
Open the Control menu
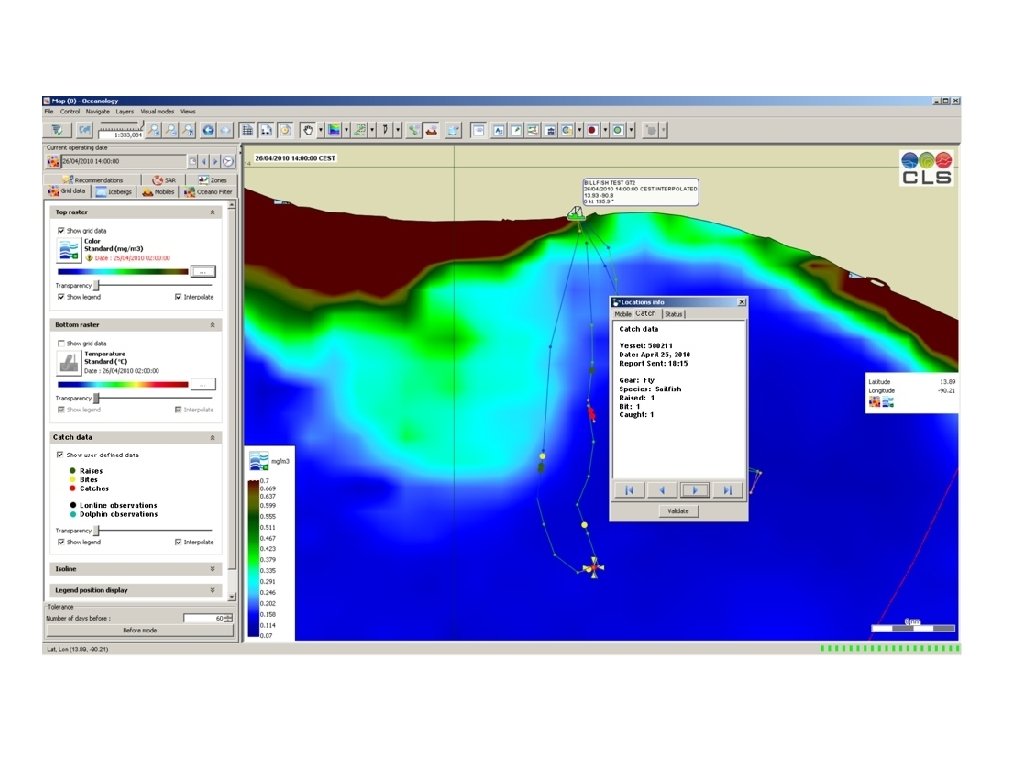tap(70, 112)
